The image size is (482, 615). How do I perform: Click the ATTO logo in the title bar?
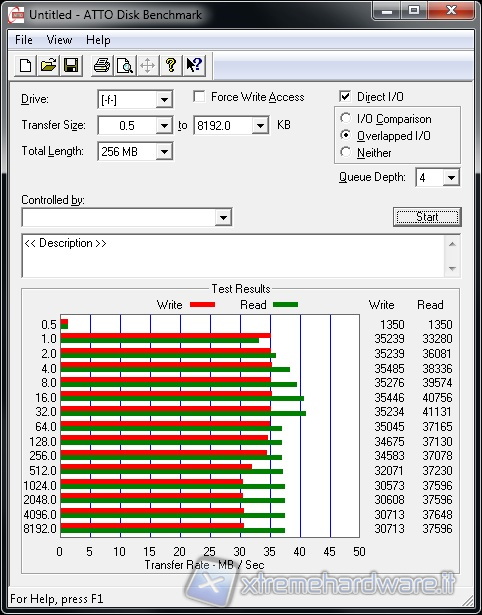(16, 15)
